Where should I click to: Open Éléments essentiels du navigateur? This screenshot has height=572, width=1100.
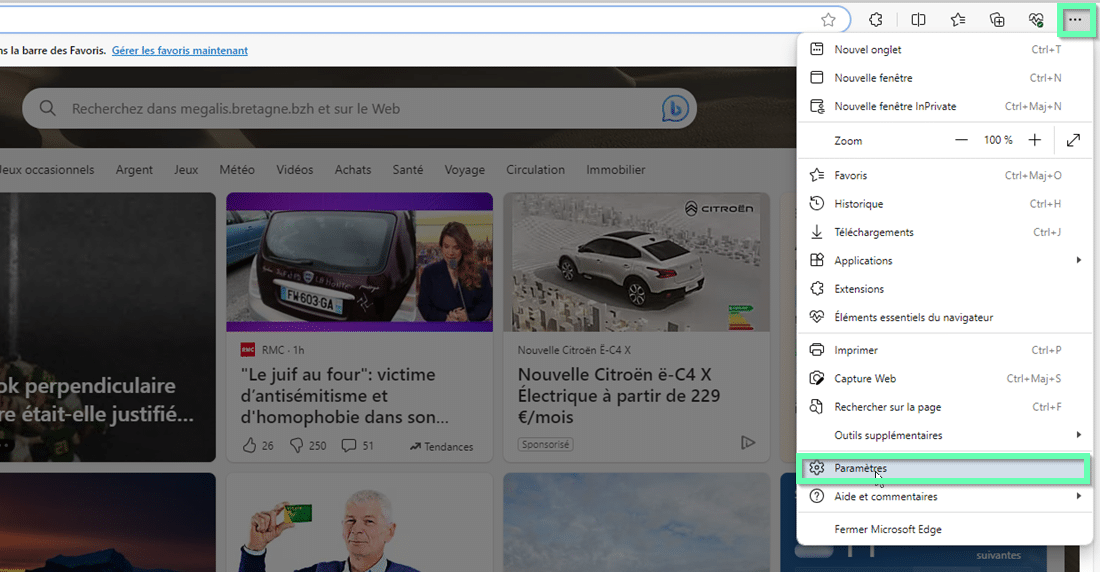(x=944, y=317)
